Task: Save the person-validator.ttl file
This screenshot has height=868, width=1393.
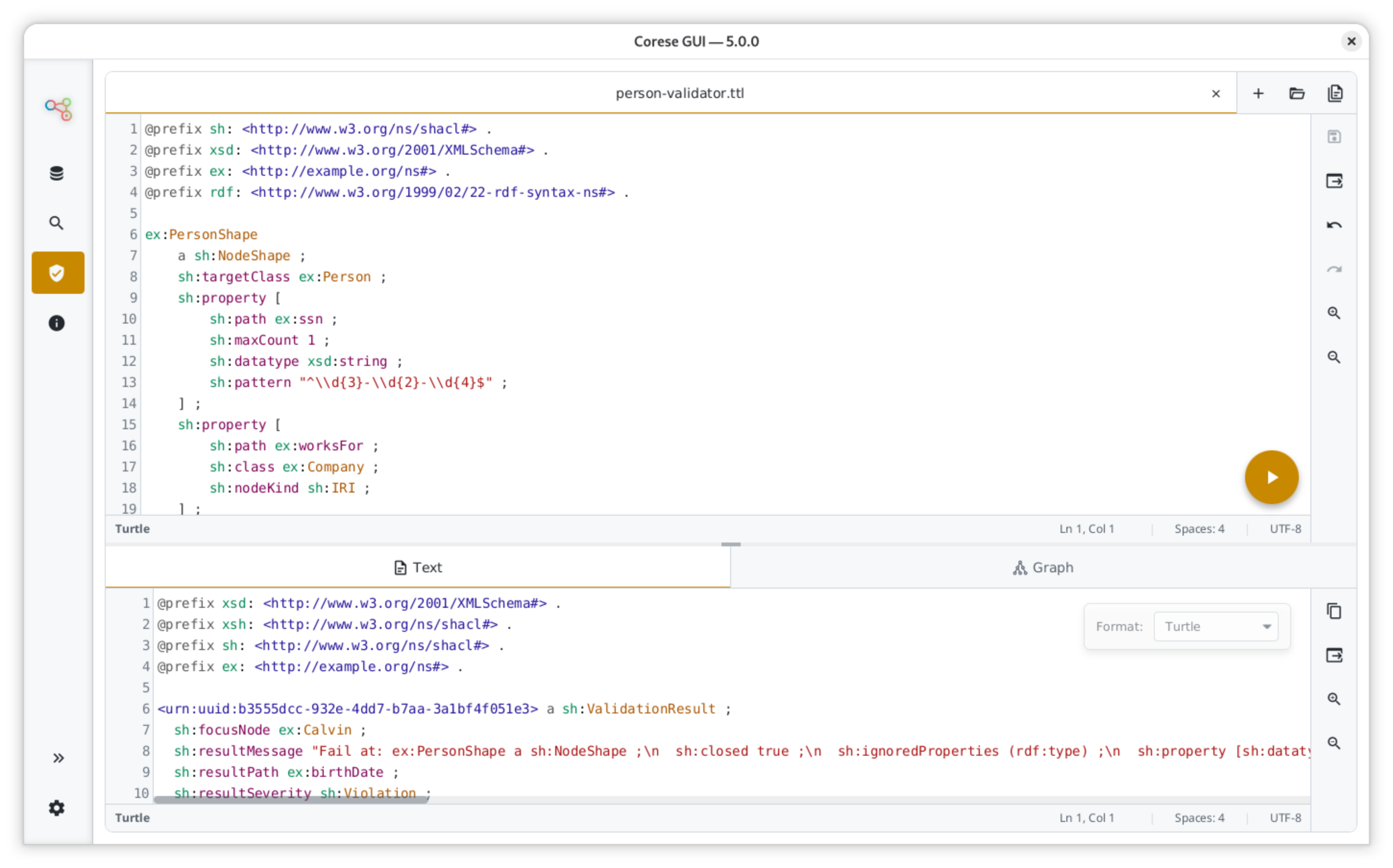Action: tap(1334, 137)
